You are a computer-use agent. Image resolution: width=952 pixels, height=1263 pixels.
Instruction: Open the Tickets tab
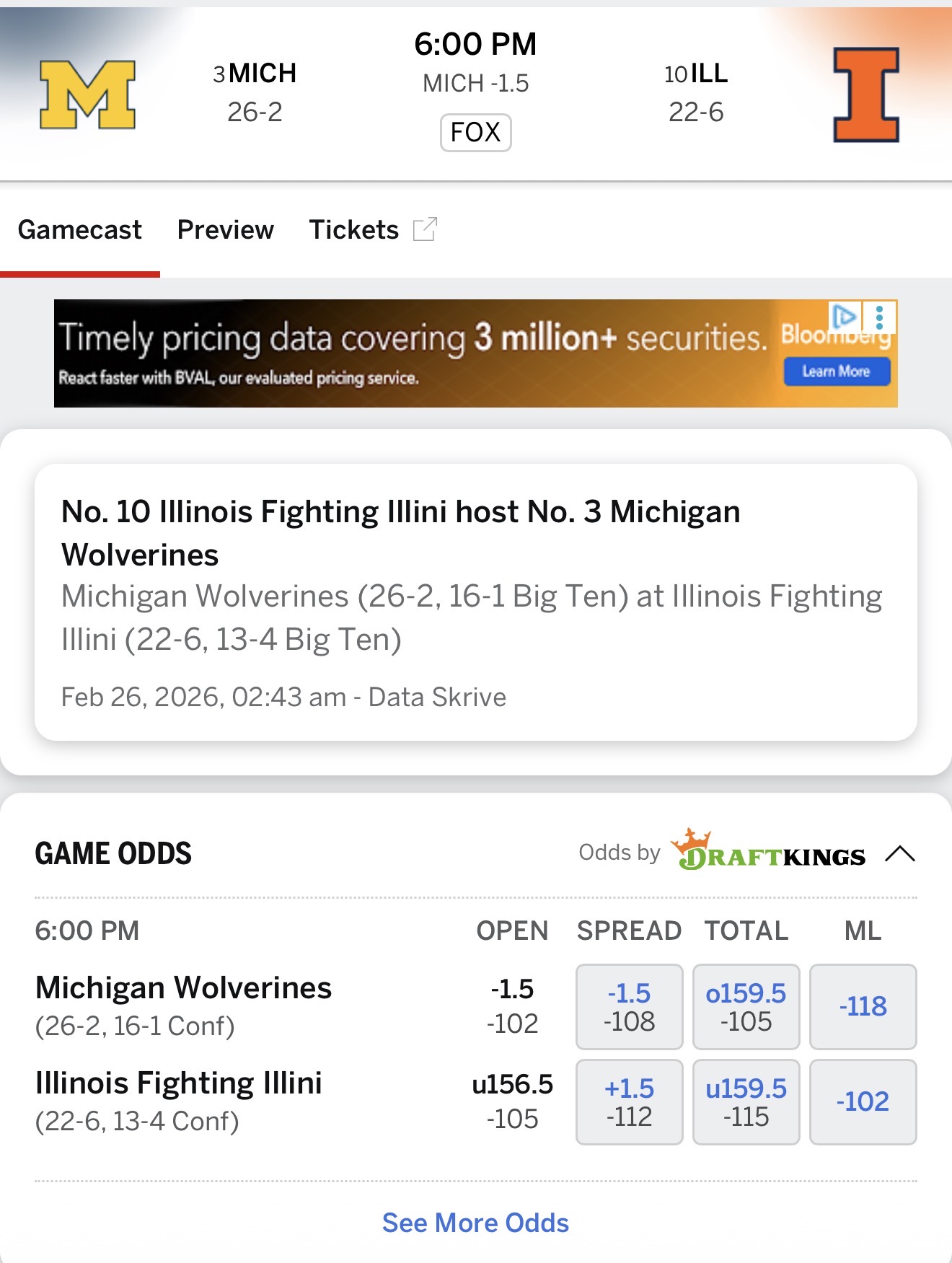click(x=353, y=229)
